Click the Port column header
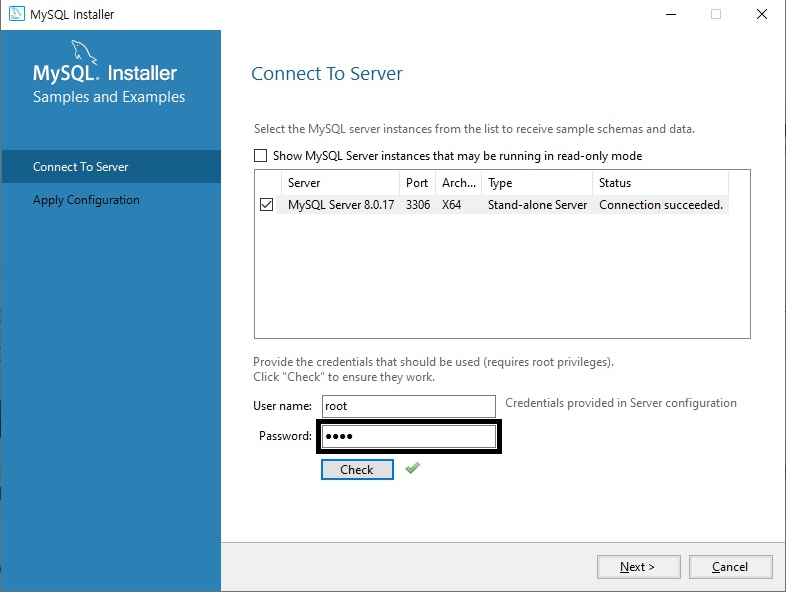The image size is (786, 592). click(x=417, y=183)
